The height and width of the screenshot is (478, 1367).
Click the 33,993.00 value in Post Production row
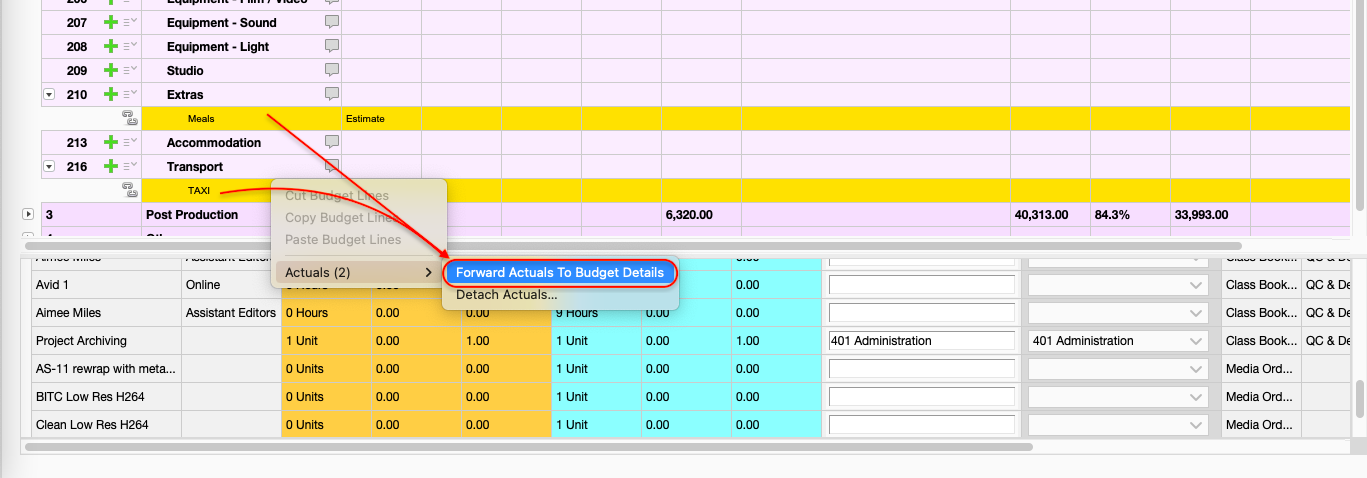pos(1200,214)
